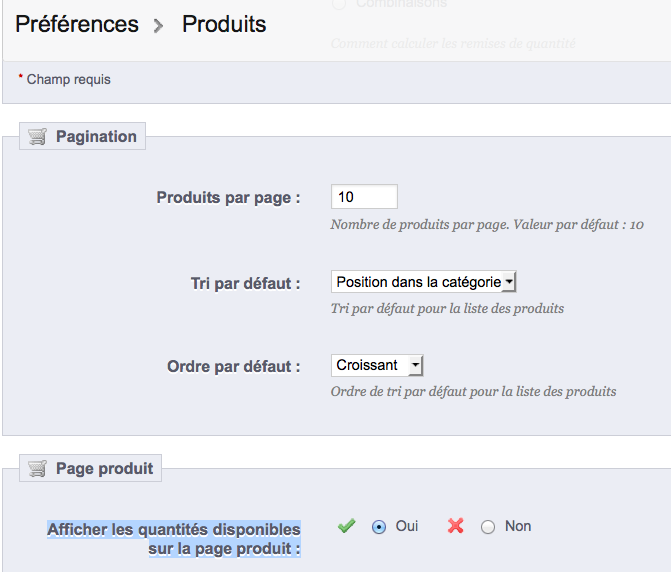671x572 pixels.
Task: Click the red cross icon beside Non
Action: coord(456,526)
